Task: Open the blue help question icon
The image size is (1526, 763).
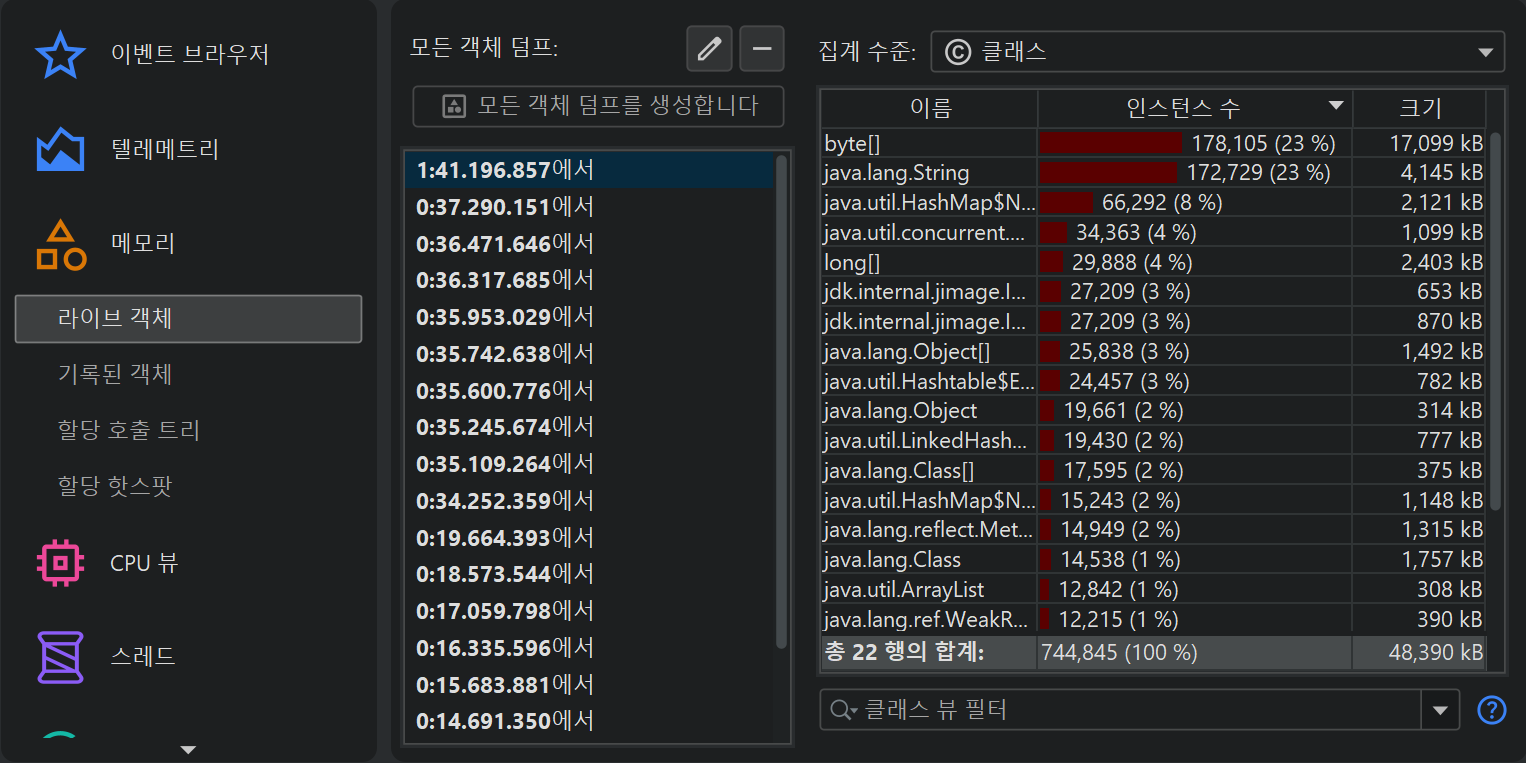Action: pyautogui.click(x=1491, y=710)
